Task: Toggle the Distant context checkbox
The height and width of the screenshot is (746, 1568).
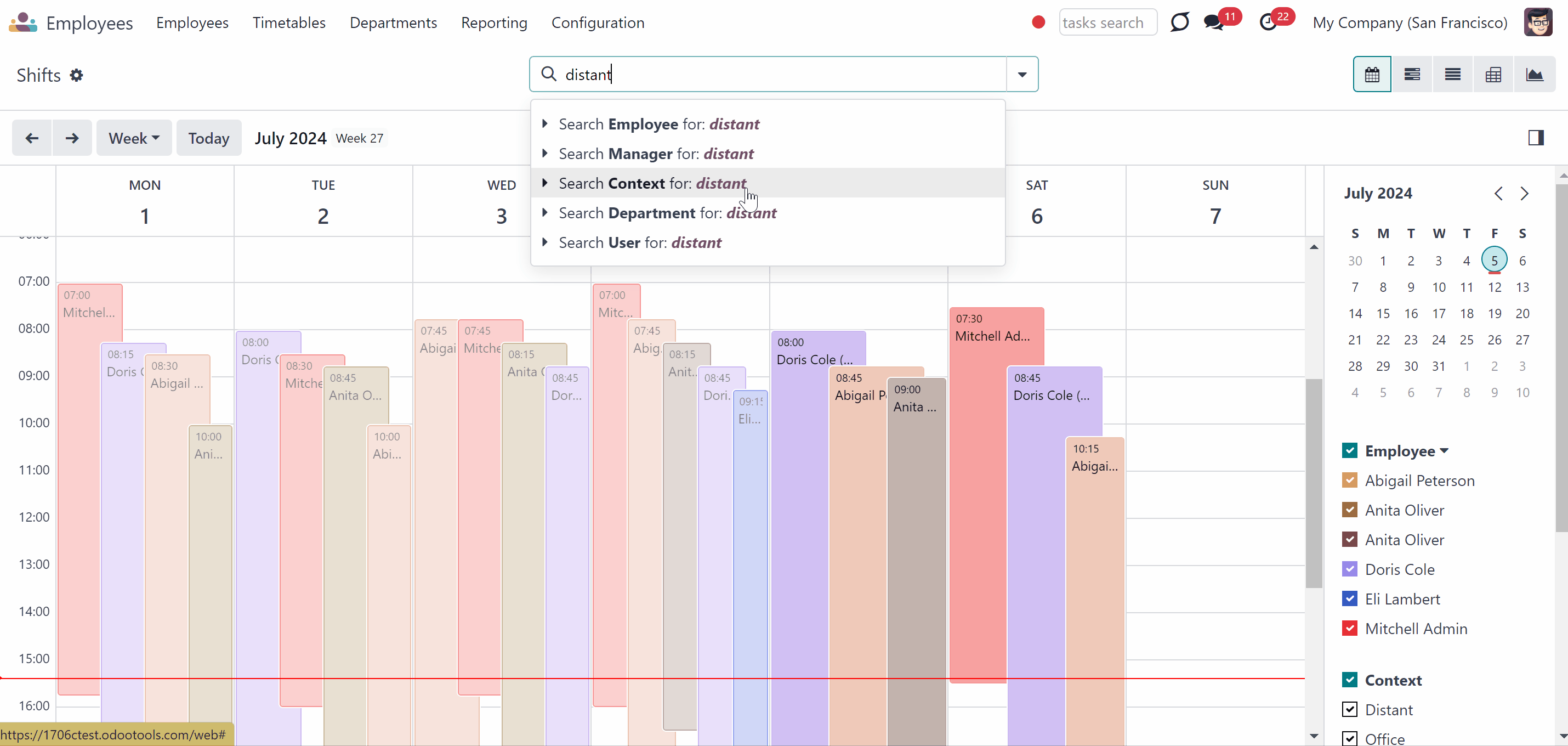Action: 1349,709
